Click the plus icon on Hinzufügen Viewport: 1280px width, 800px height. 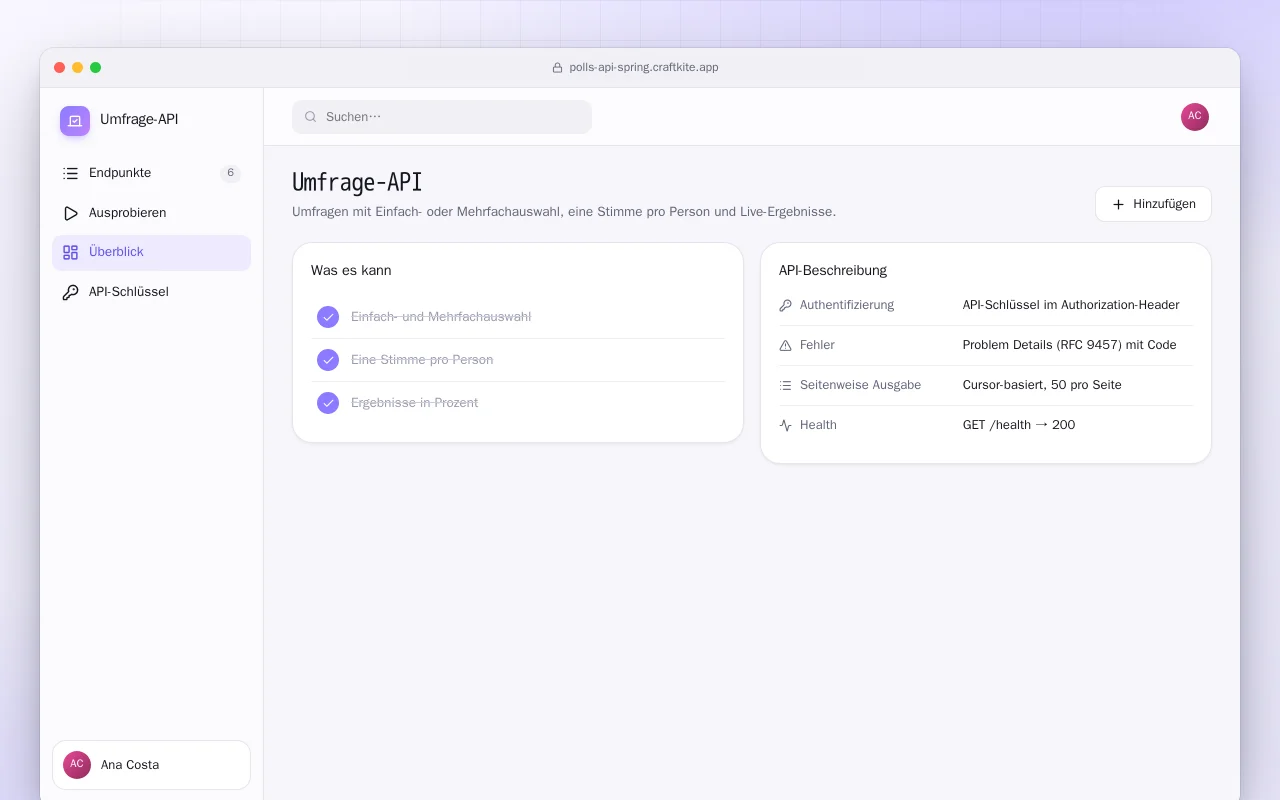click(1119, 204)
